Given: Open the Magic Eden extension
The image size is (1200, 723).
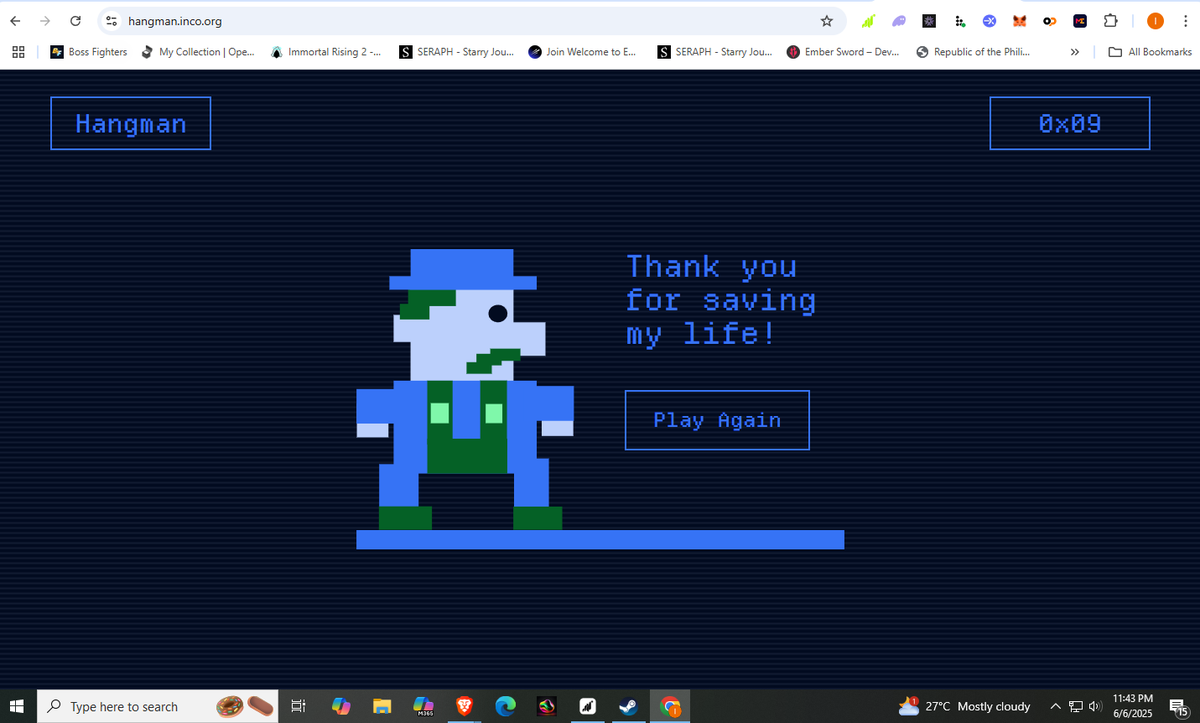Looking at the screenshot, I should 1079,20.
